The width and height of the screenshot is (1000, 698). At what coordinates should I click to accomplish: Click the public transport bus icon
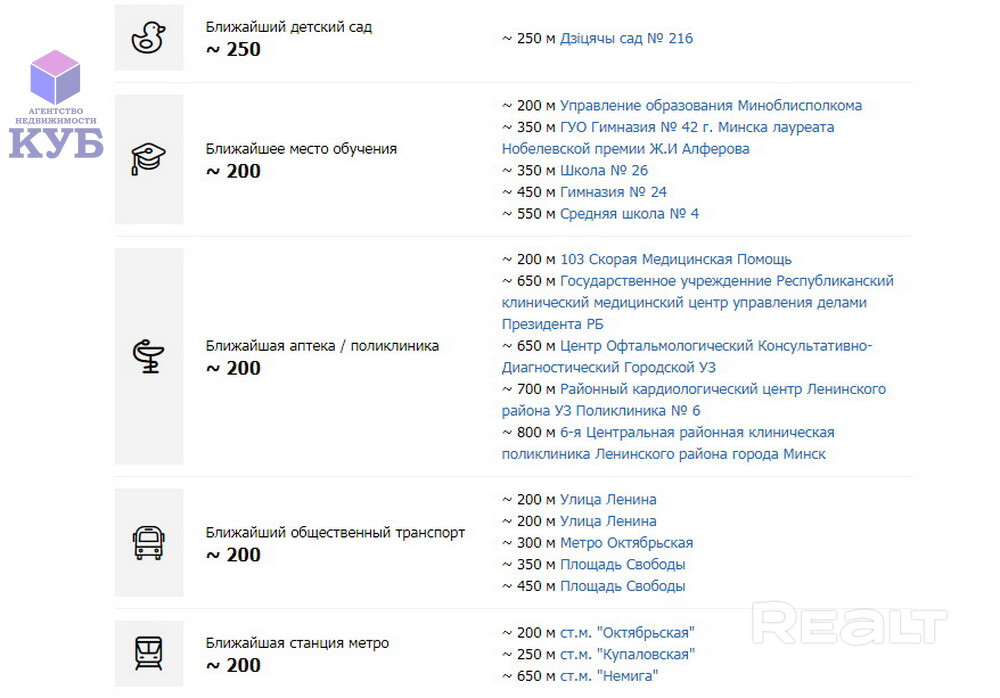point(148,543)
